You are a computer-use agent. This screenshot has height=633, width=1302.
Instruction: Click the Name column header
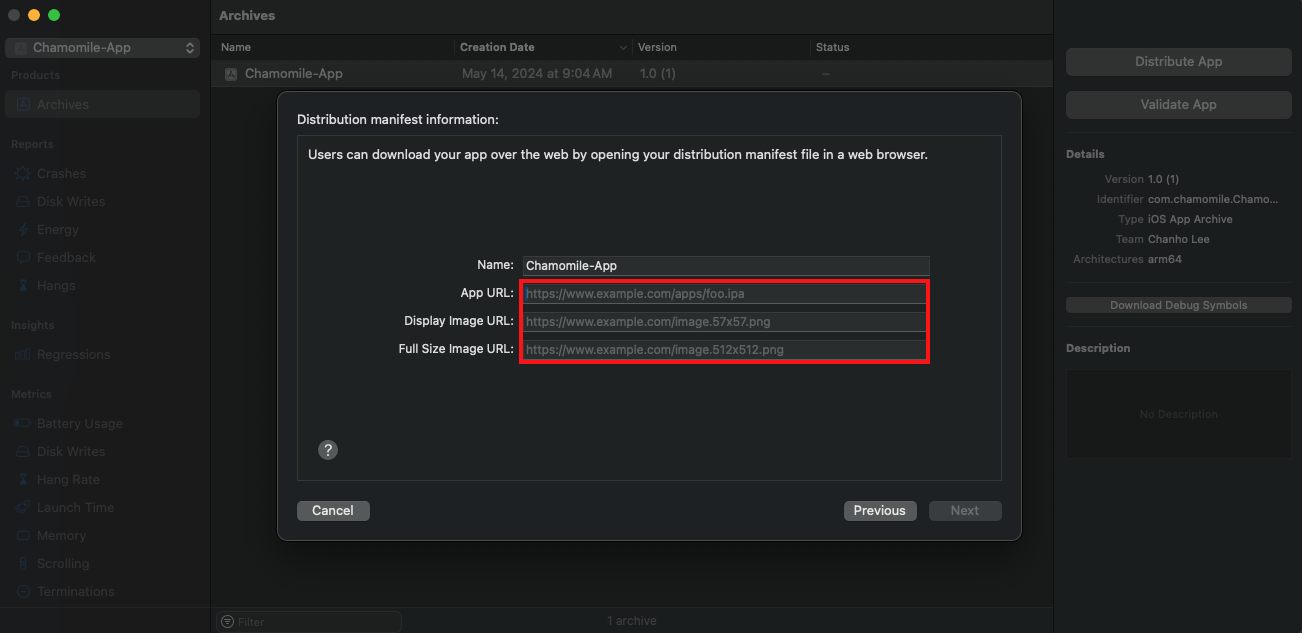236,47
